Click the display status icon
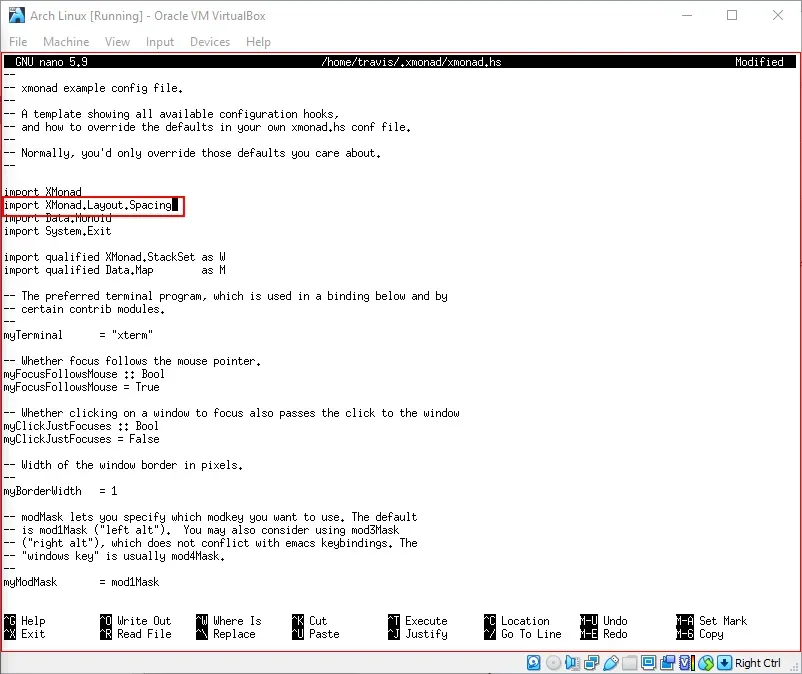This screenshot has height=674, width=802. [648, 662]
